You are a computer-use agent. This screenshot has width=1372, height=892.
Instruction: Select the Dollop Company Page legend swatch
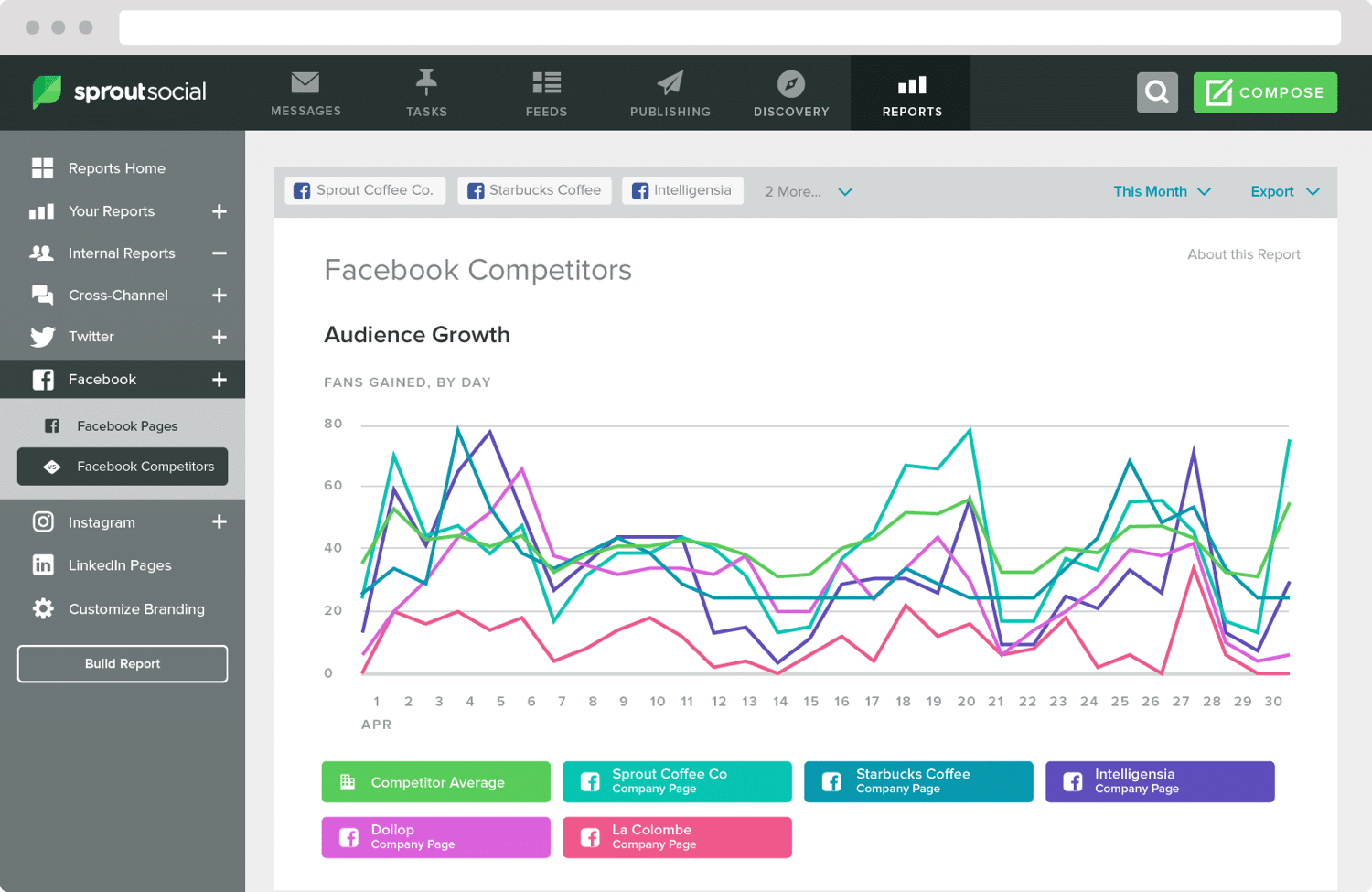tap(435, 836)
